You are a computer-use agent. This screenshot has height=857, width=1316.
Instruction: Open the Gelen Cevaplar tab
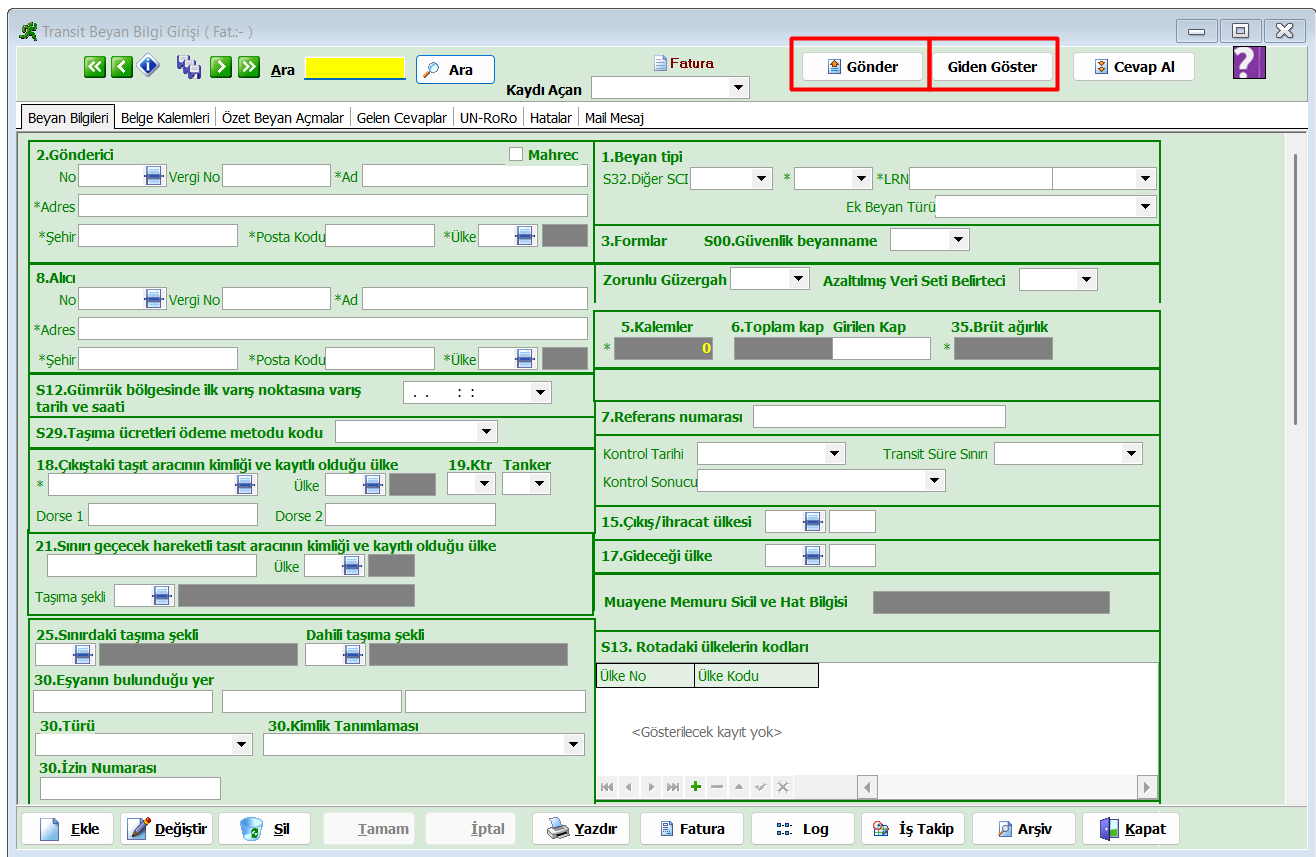(x=402, y=118)
